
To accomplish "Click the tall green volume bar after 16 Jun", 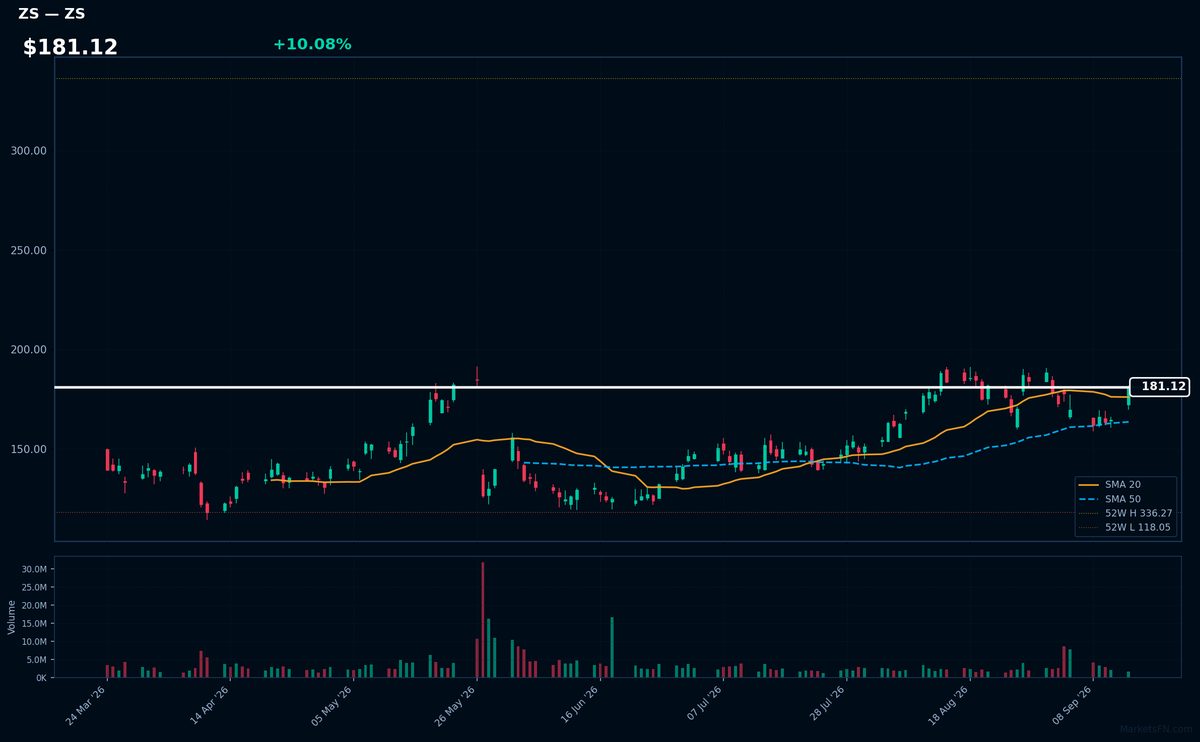I will tap(612, 647).
